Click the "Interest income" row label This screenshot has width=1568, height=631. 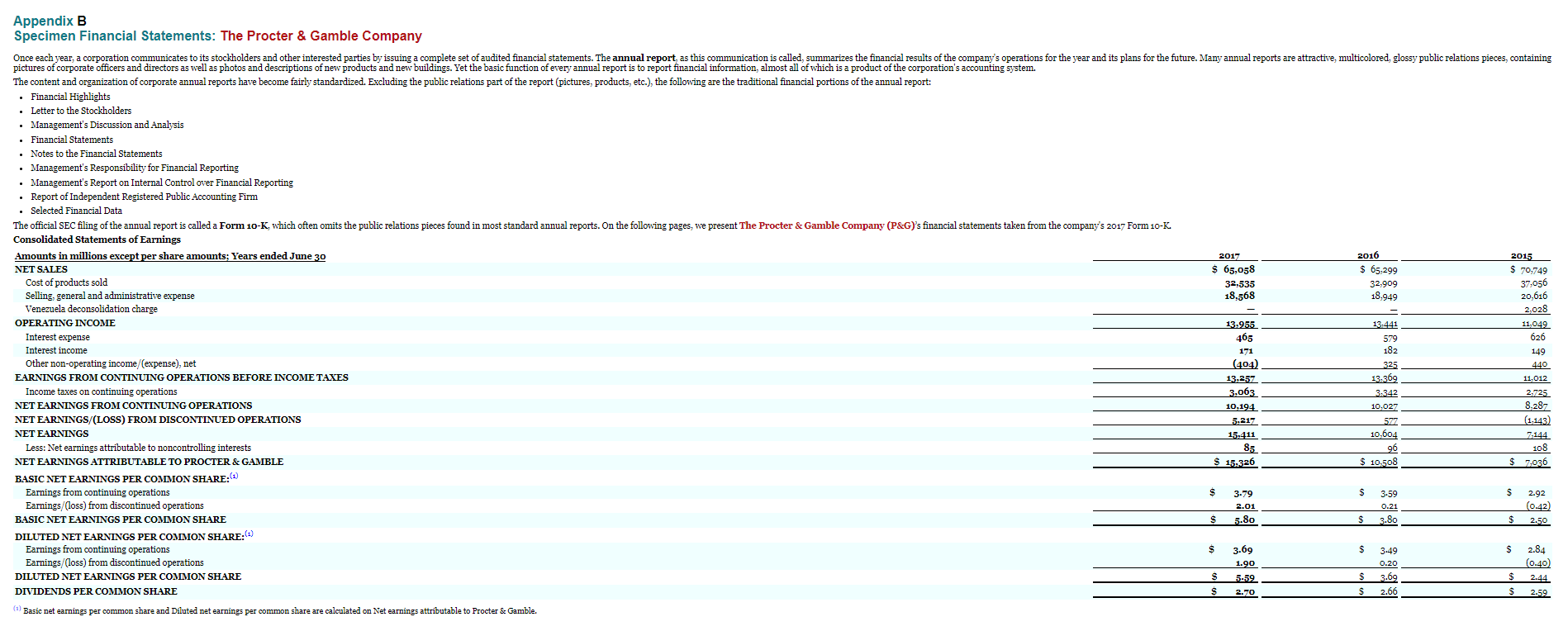tap(56, 350)
